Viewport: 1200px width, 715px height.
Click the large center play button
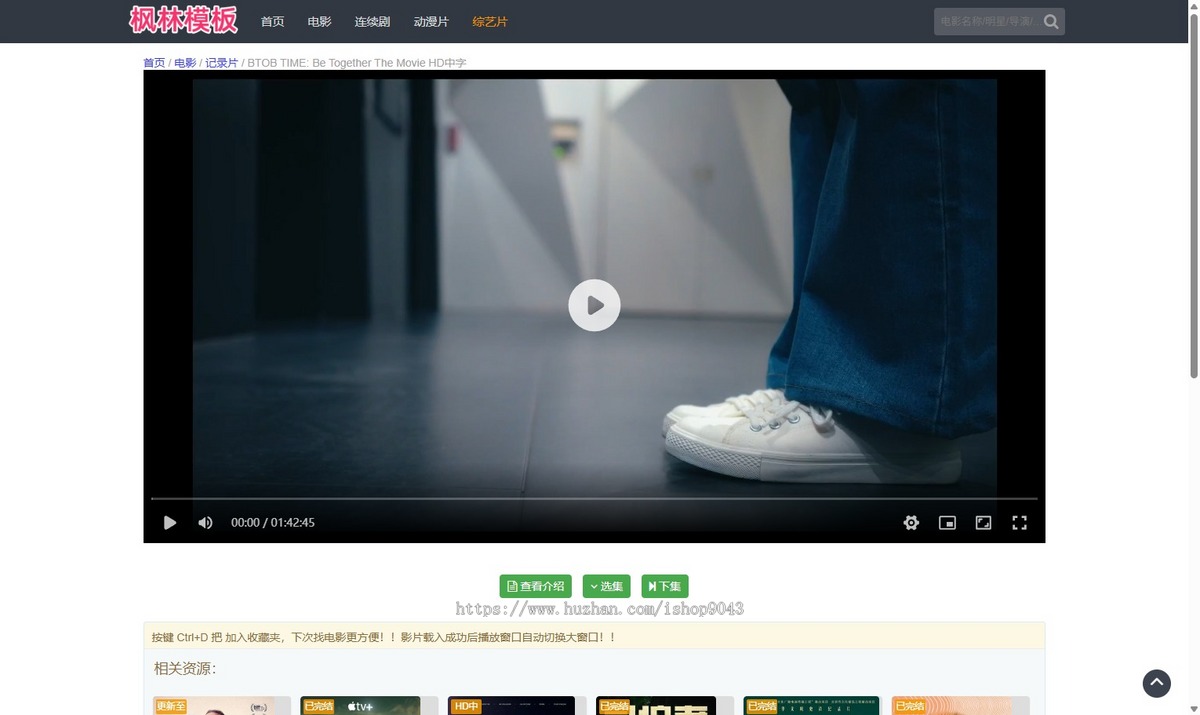point(594,305)
